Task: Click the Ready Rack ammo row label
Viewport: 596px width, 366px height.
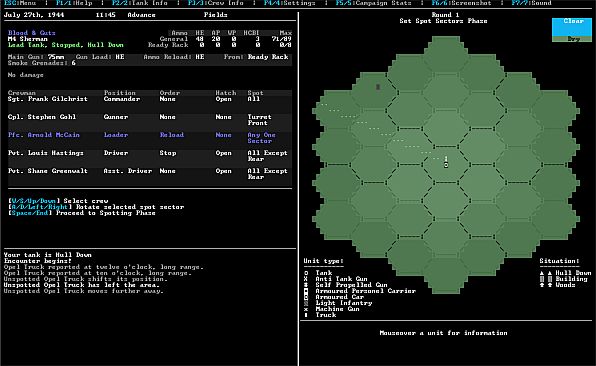Action: click(168, 45)
